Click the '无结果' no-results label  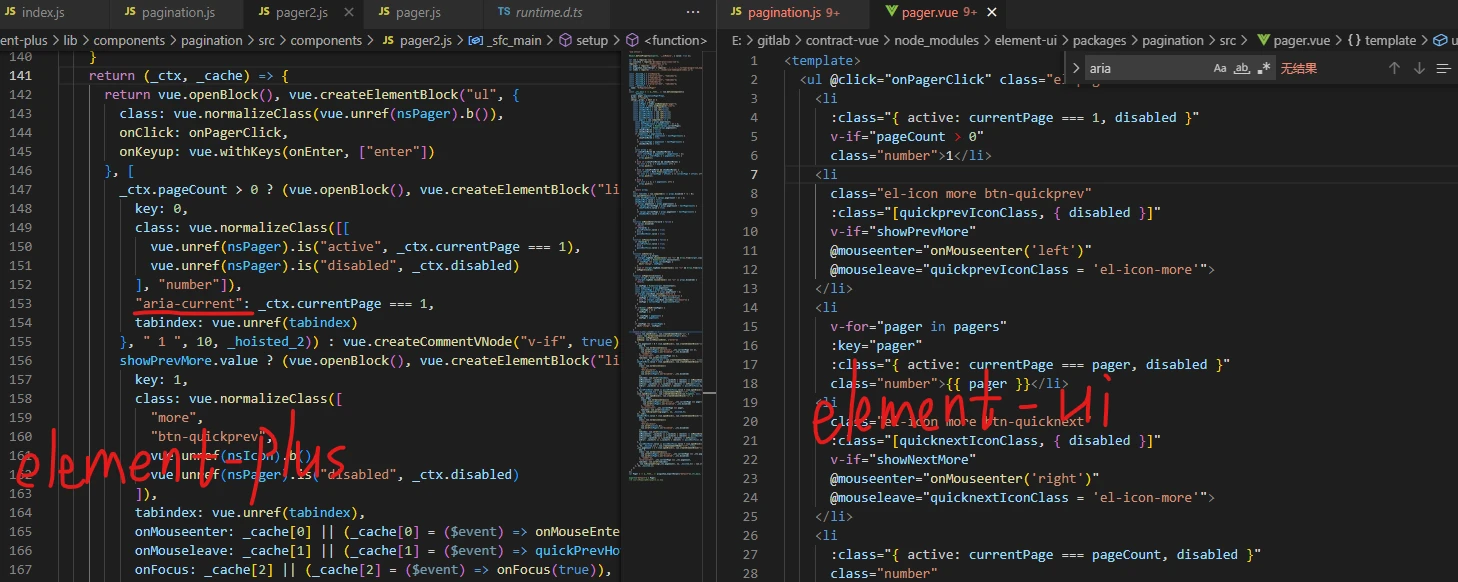(x=1298, y=68)
